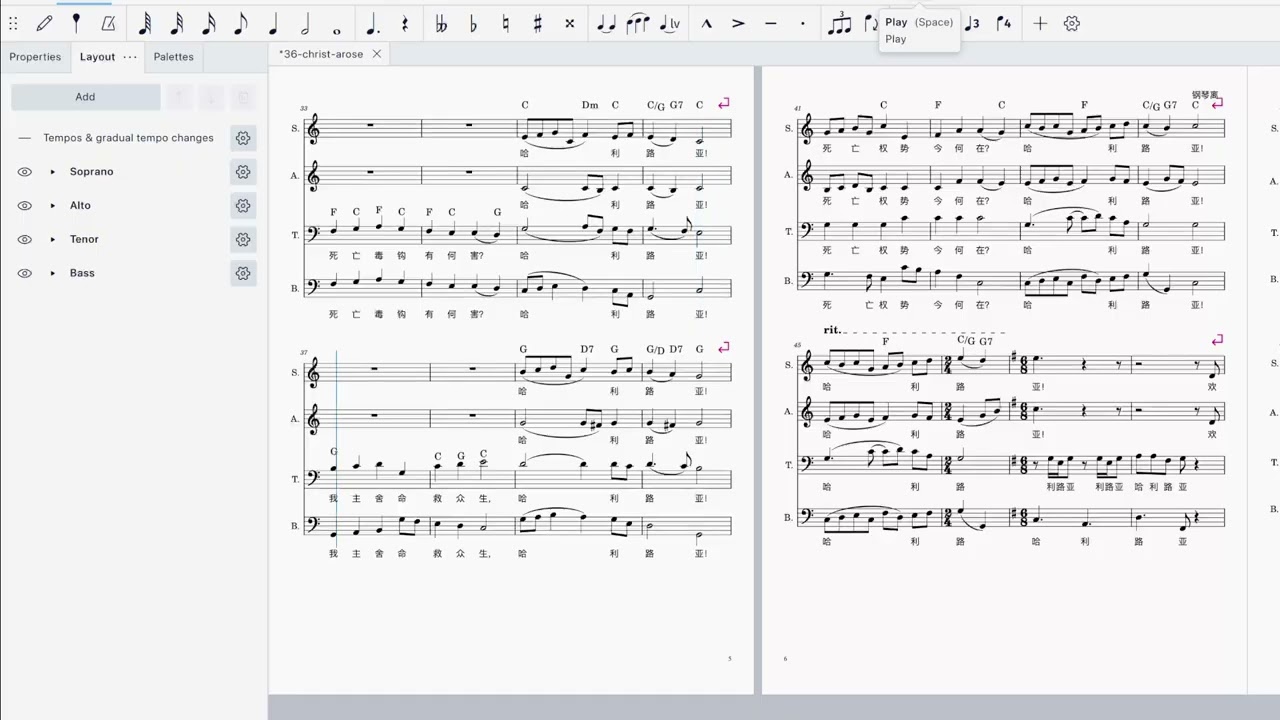The image size is (1280, 720).
Task: Hide the Bass instrument
Action: click(x=24, y=273)
